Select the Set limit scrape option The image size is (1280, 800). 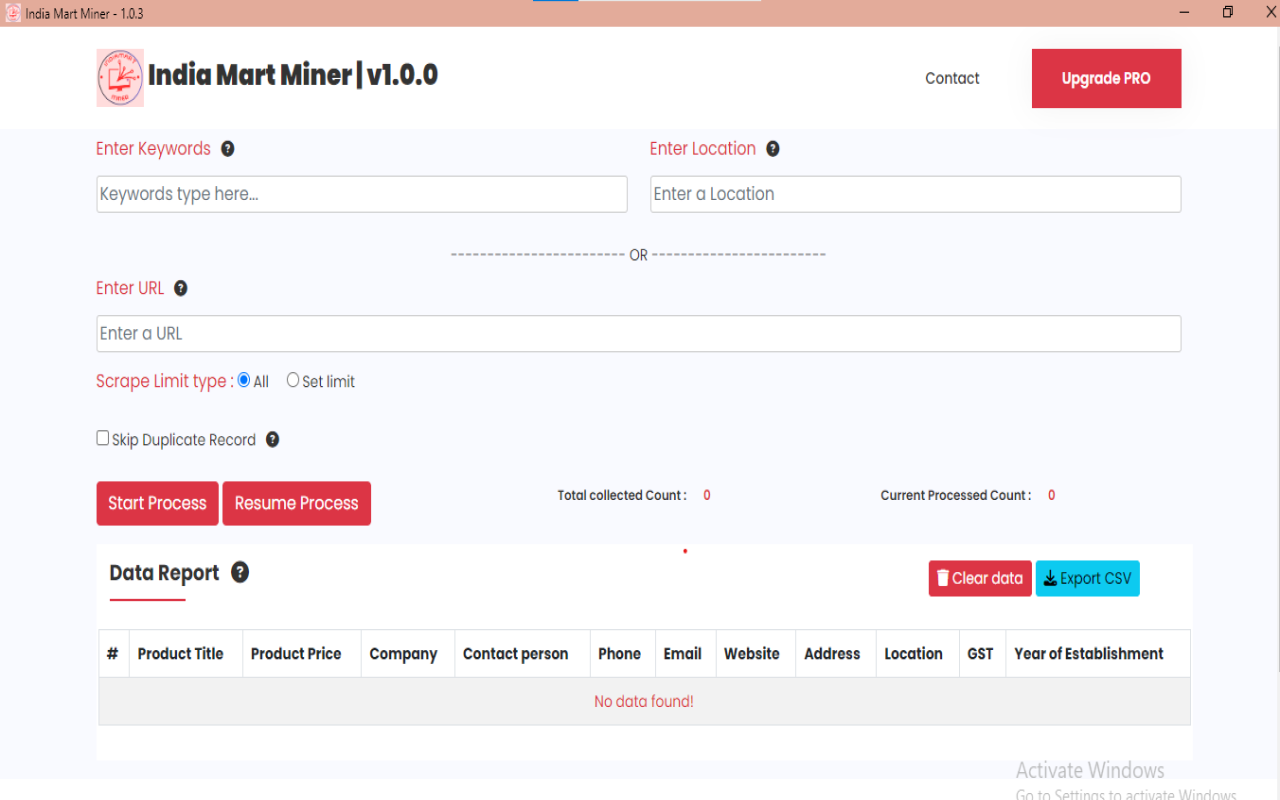pos(292,379)
